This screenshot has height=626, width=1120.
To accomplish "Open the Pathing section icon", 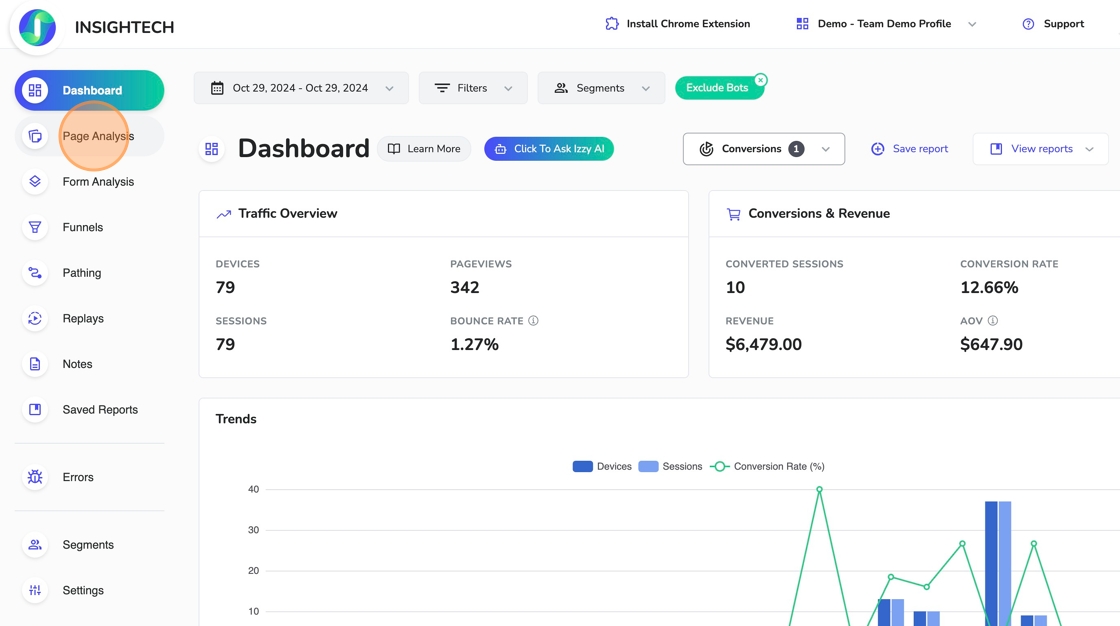I will click(35, 273).
